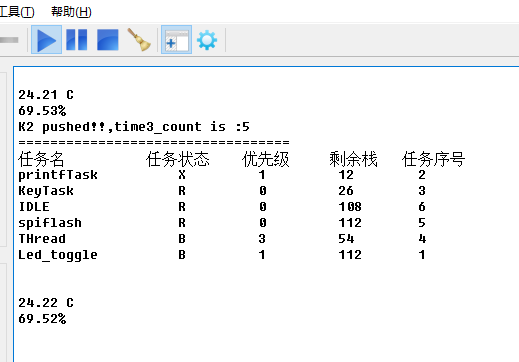Click the equals-sign separator line

[154, 143]
